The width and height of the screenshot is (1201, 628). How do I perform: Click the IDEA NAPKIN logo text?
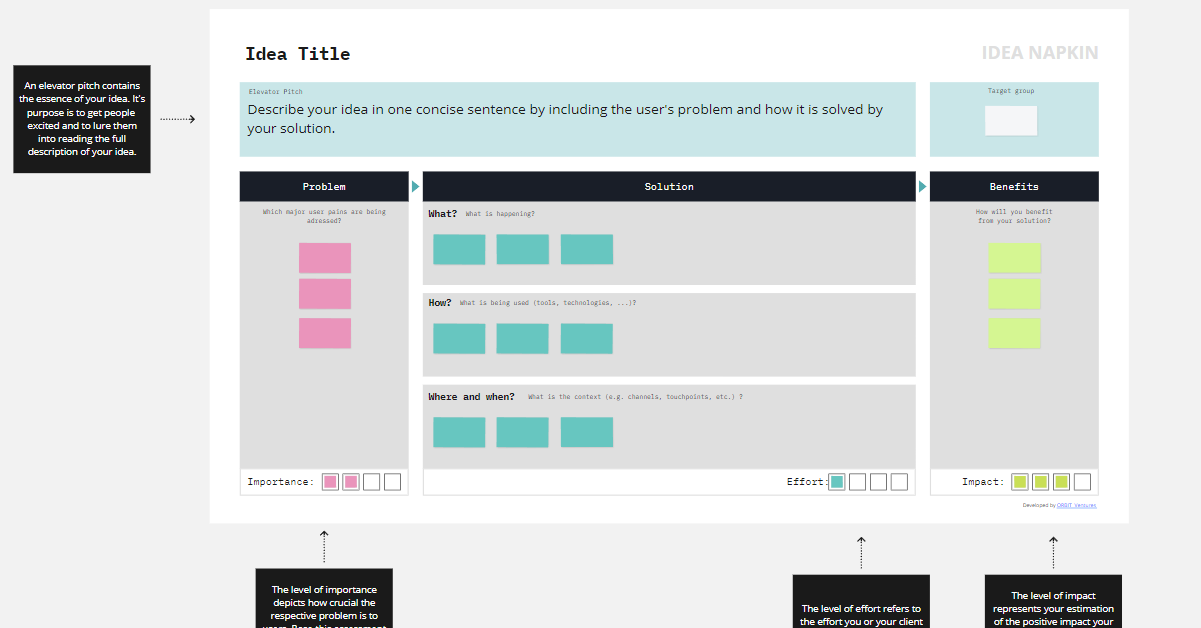tap(1040, 53)
